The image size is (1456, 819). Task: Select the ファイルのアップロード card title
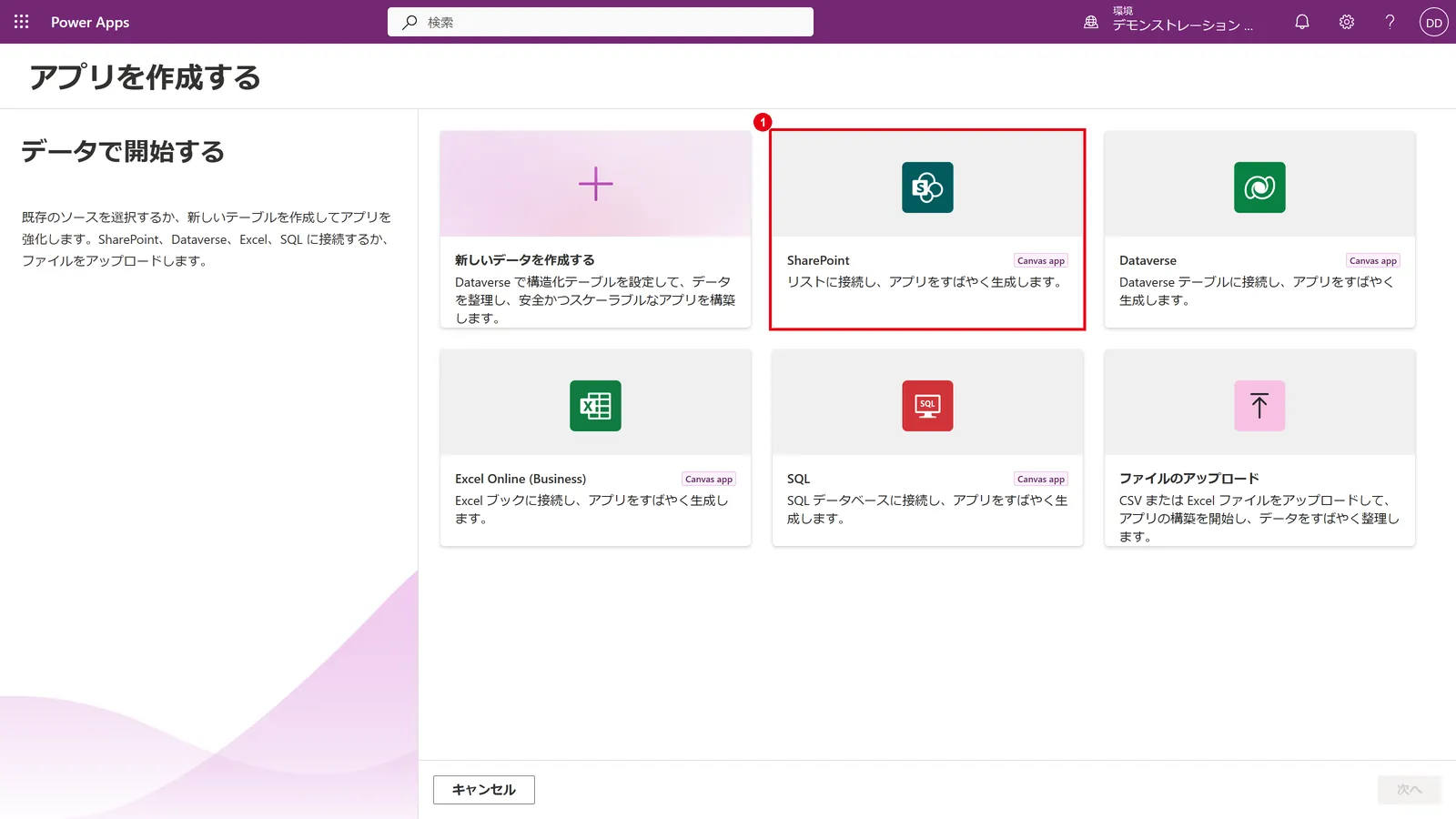[1189, 479]
